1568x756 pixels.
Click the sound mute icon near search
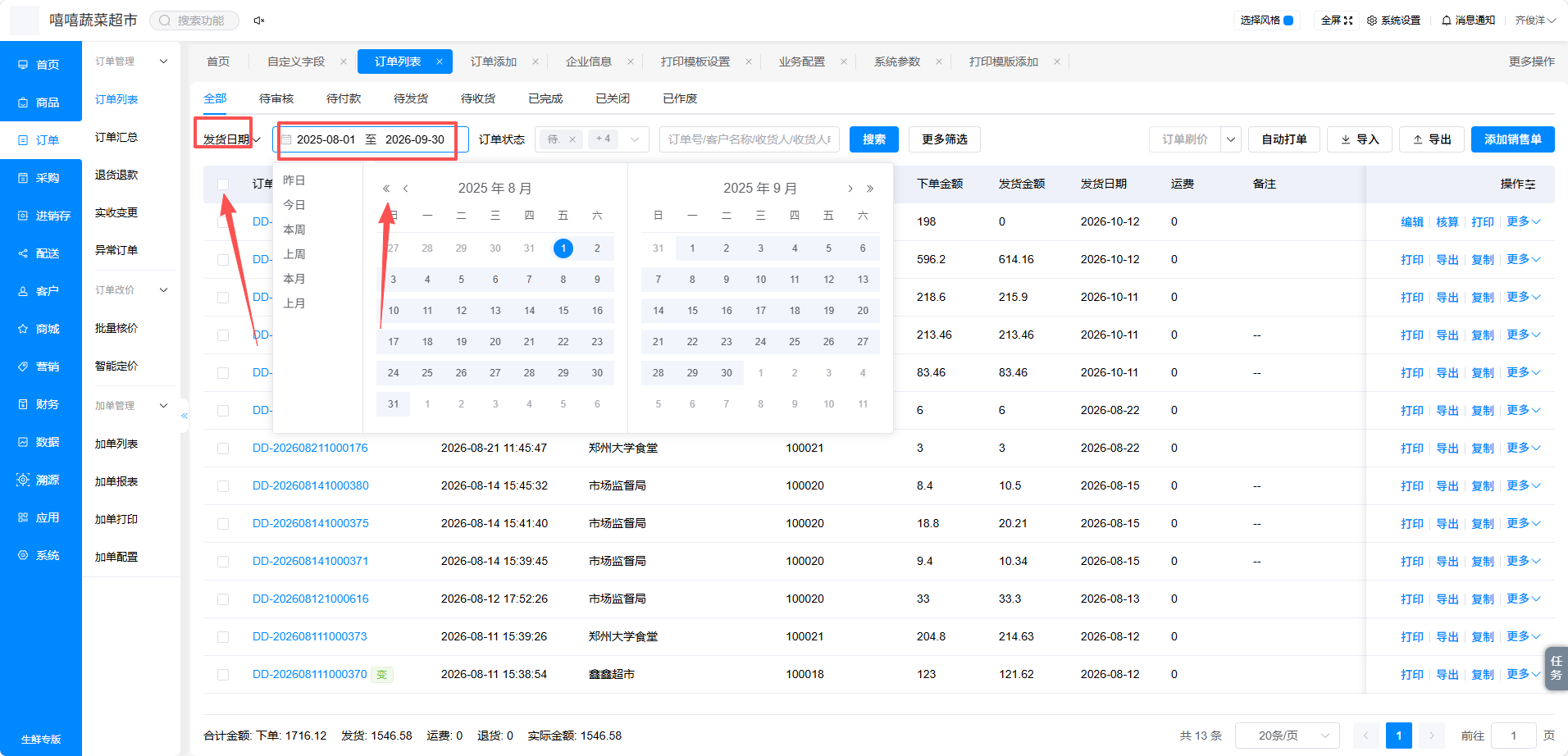(x=259, y=20)
